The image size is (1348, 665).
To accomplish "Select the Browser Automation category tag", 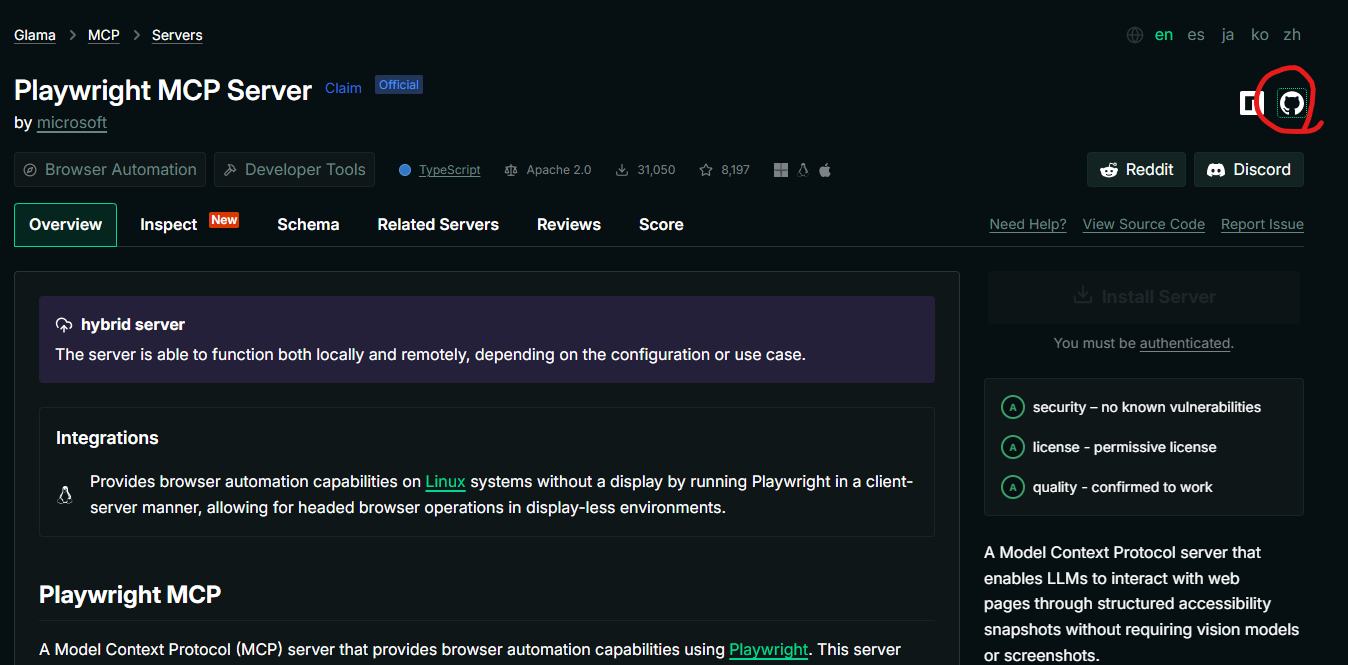I will point(110,170).
